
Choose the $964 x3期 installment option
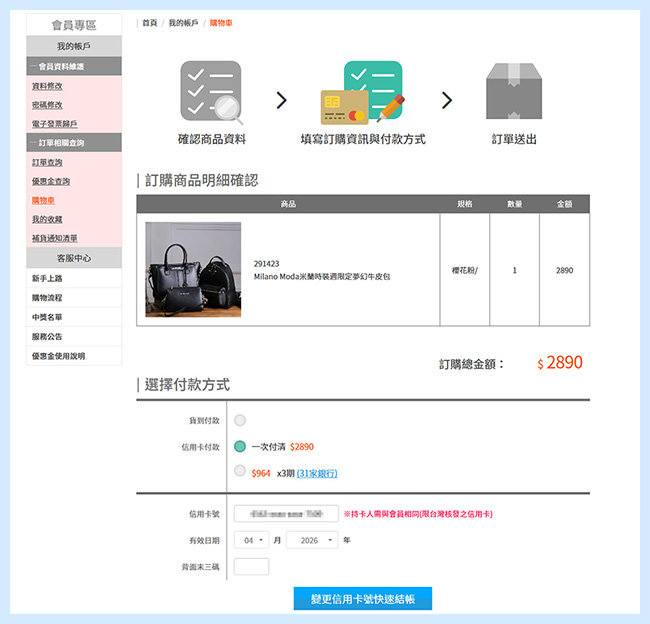(x=240, y=472)
